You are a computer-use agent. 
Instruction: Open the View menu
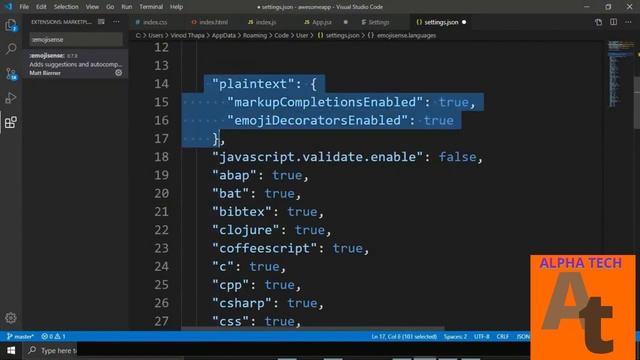coord(92,7)
